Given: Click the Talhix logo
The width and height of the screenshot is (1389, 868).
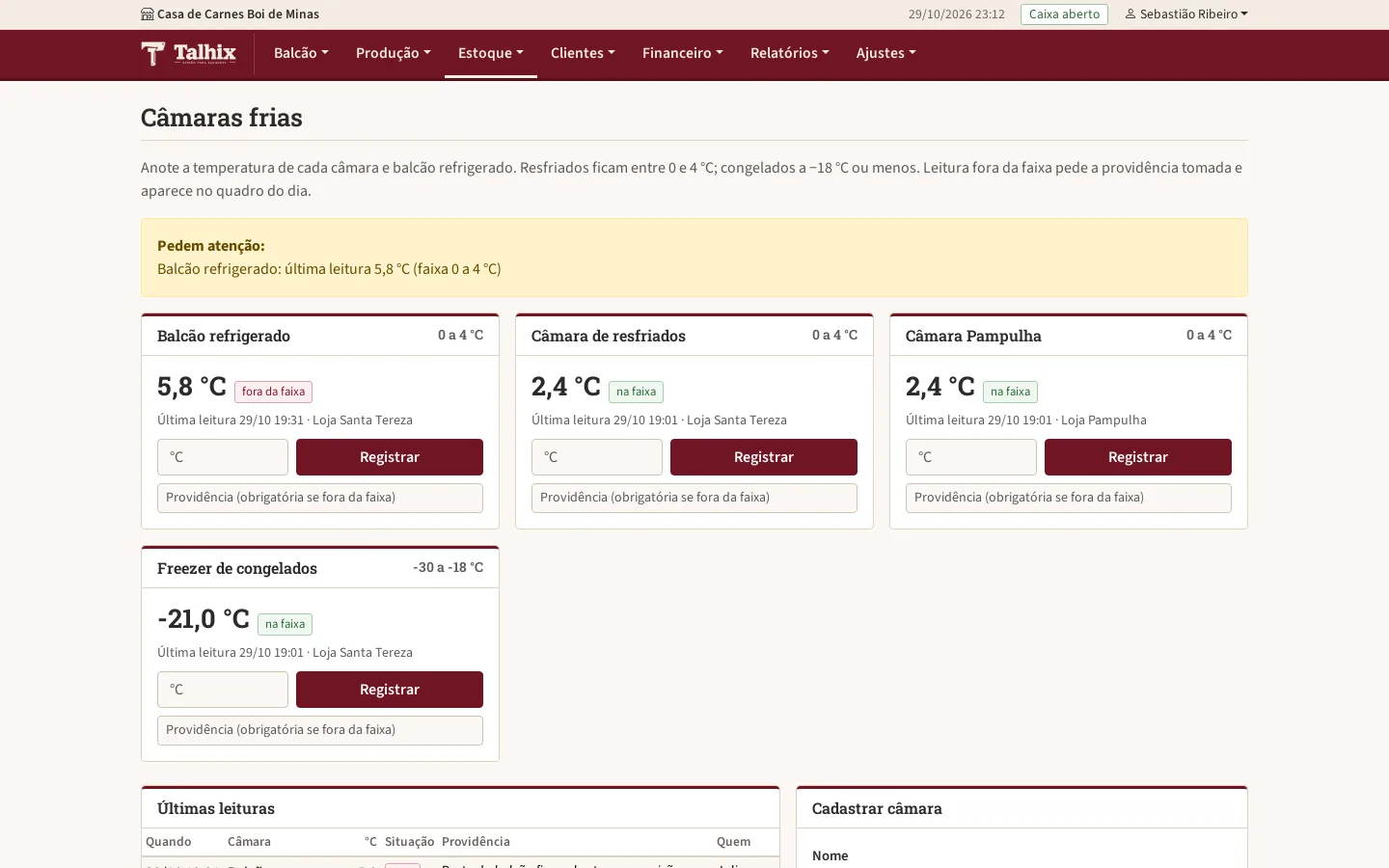Looking at the screenshot, I should (188, 53).
